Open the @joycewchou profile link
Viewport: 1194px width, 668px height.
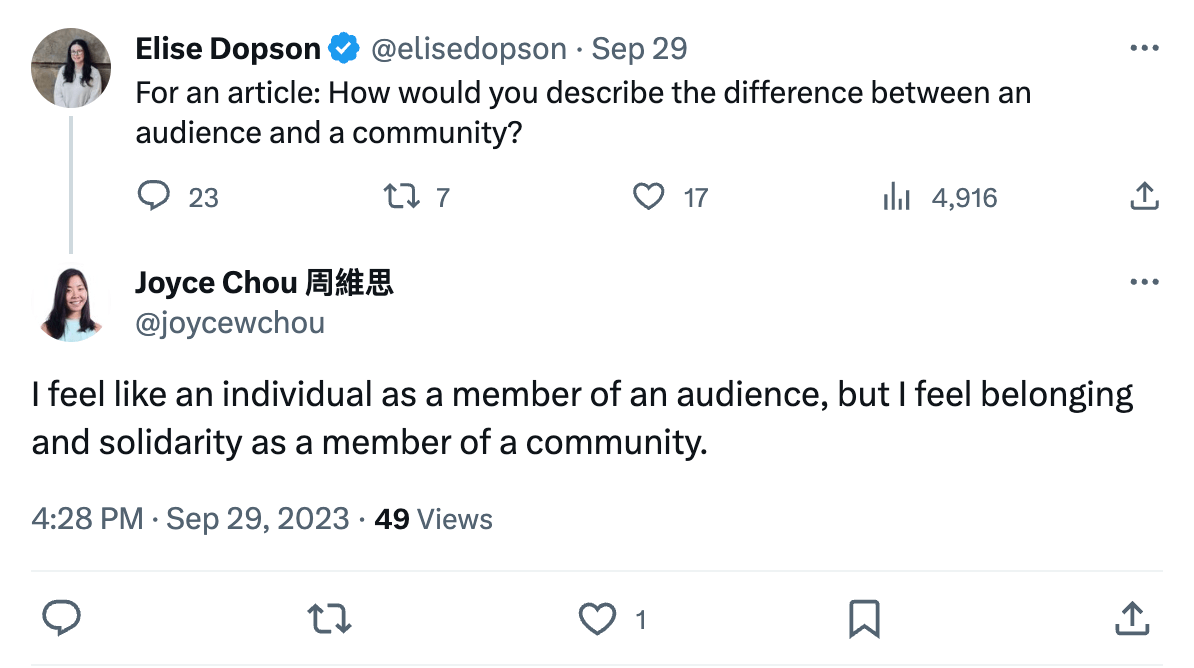[229, 322]
